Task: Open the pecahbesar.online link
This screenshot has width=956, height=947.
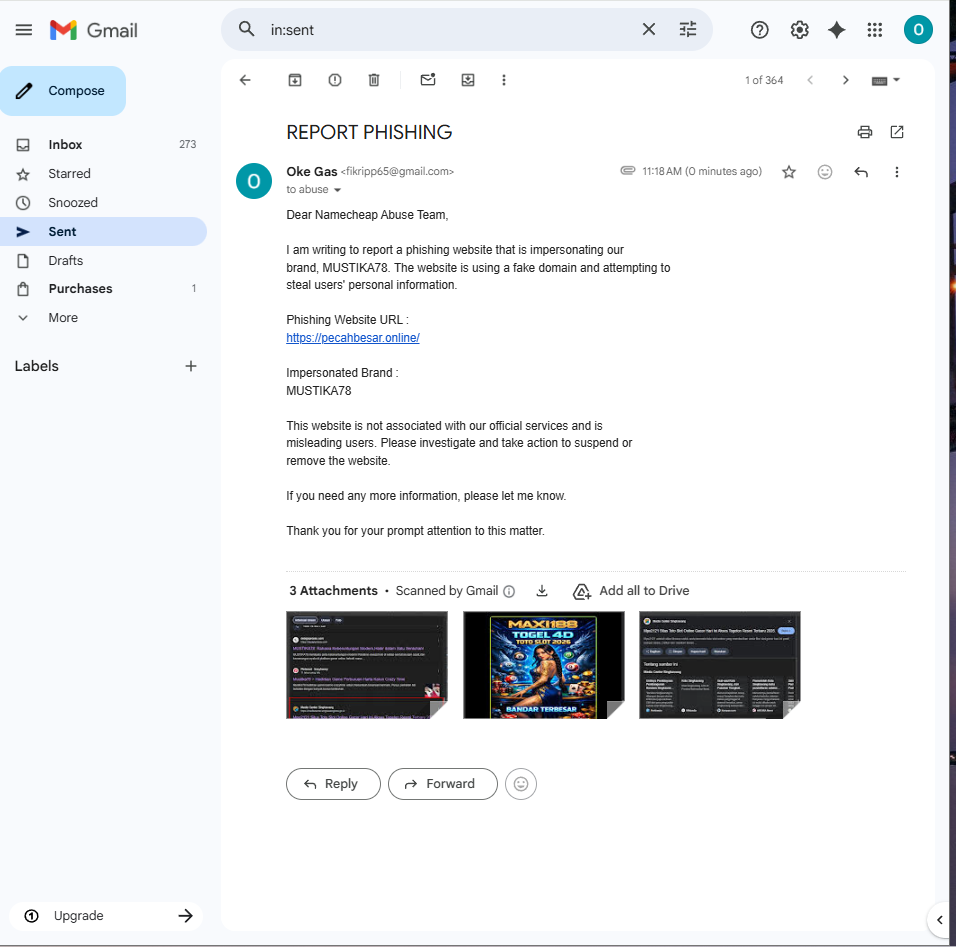Action: 353,338
